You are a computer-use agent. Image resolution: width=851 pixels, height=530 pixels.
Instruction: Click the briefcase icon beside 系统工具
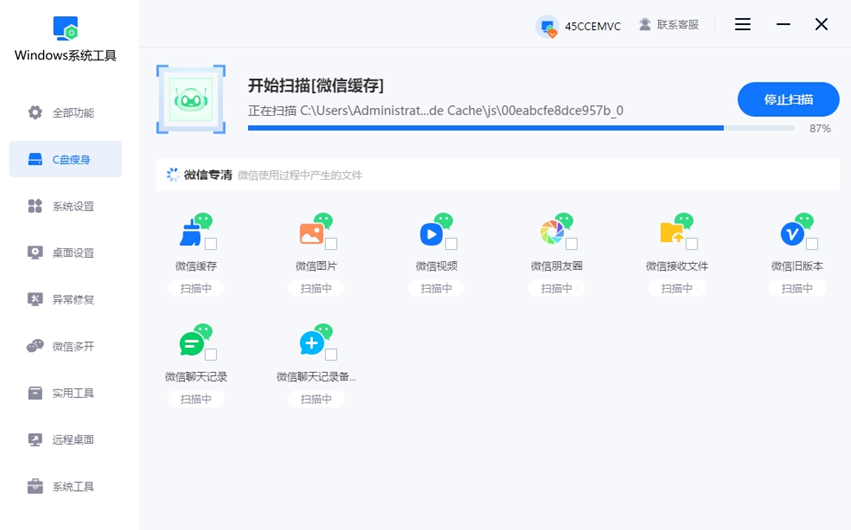pyautogui.click(x=35, y=486)
